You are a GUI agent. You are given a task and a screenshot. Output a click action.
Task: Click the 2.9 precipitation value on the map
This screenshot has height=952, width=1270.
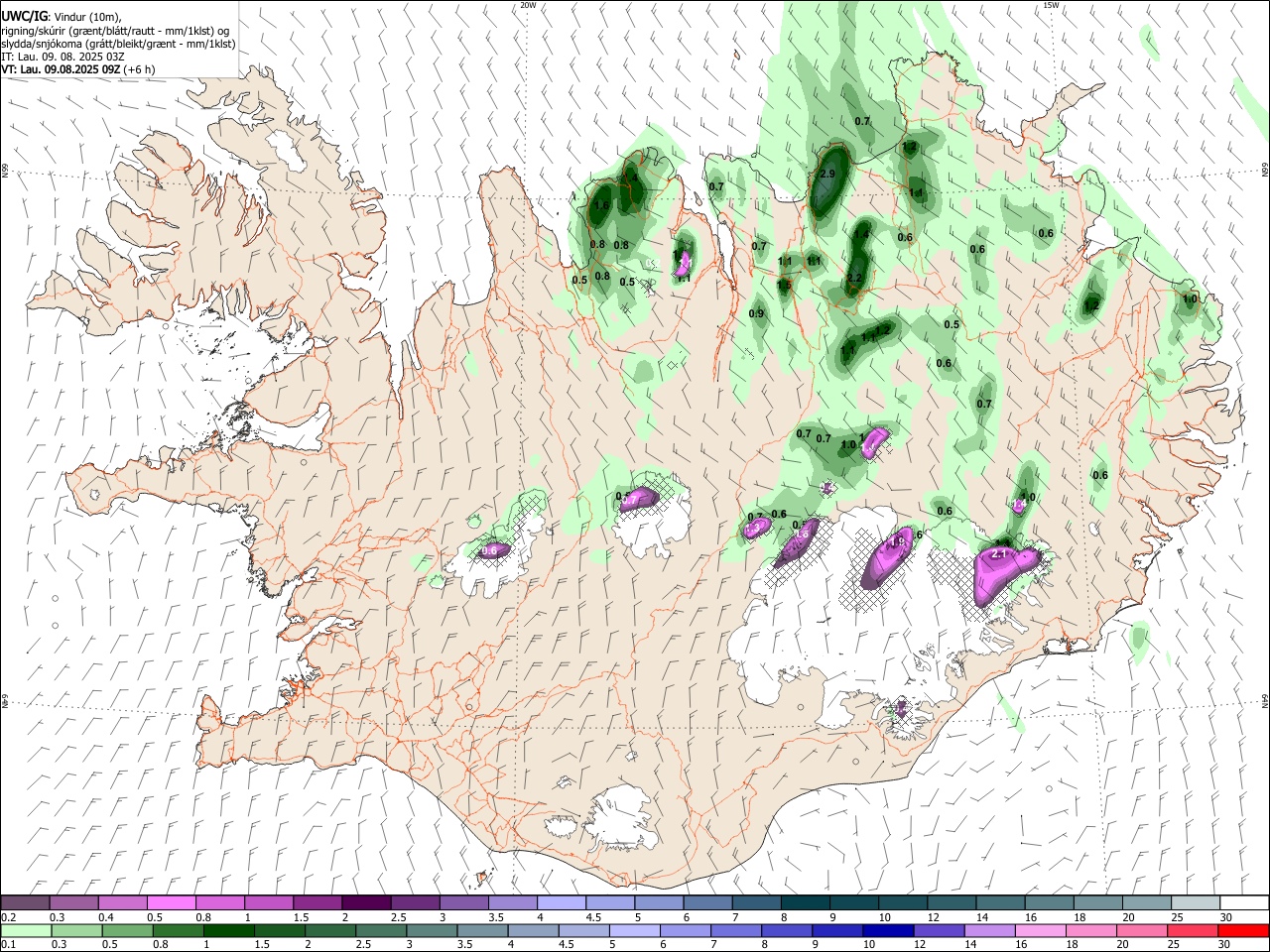coord(828,174)
